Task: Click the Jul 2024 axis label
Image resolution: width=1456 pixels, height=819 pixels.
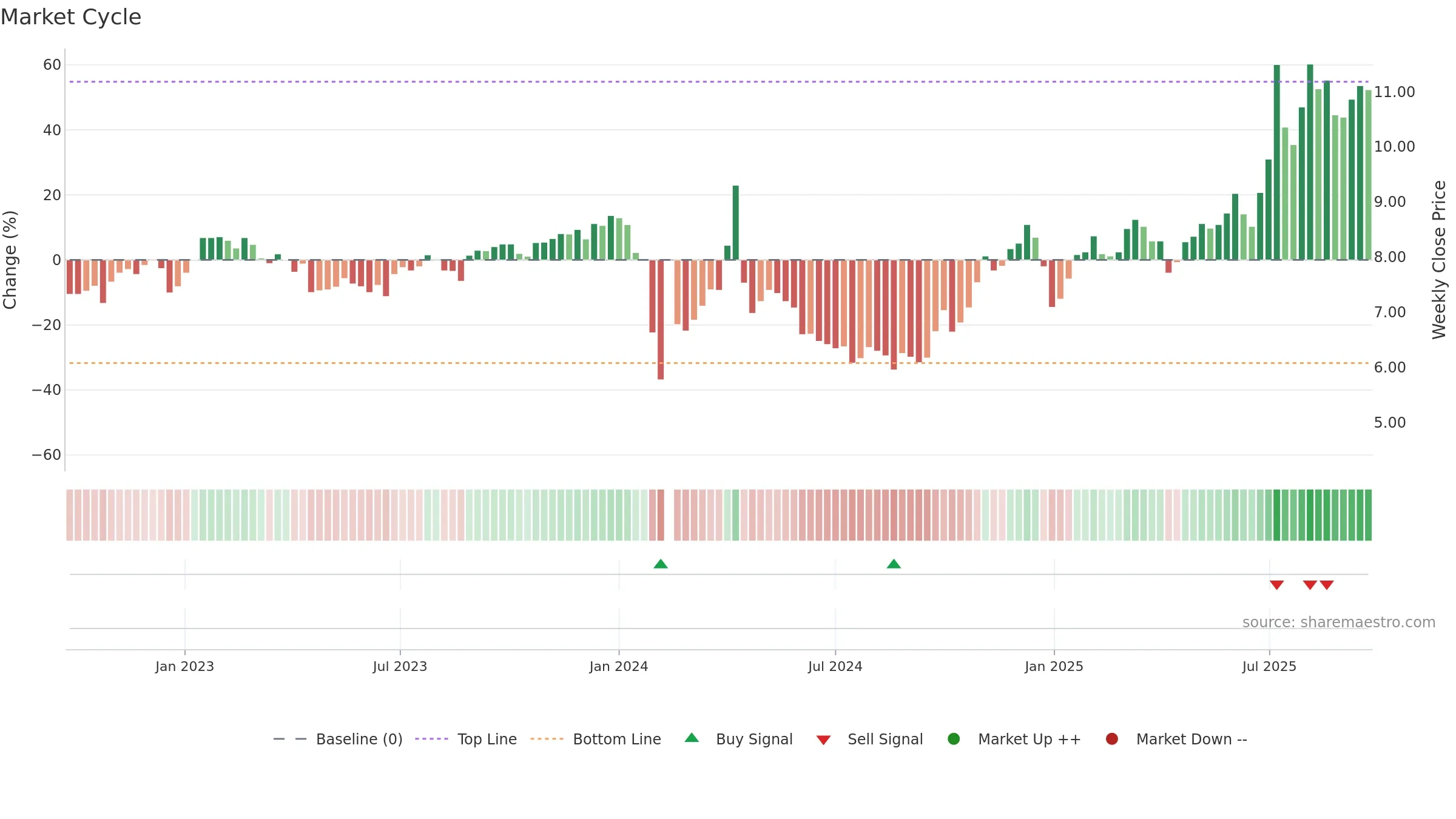Action: 835,667
